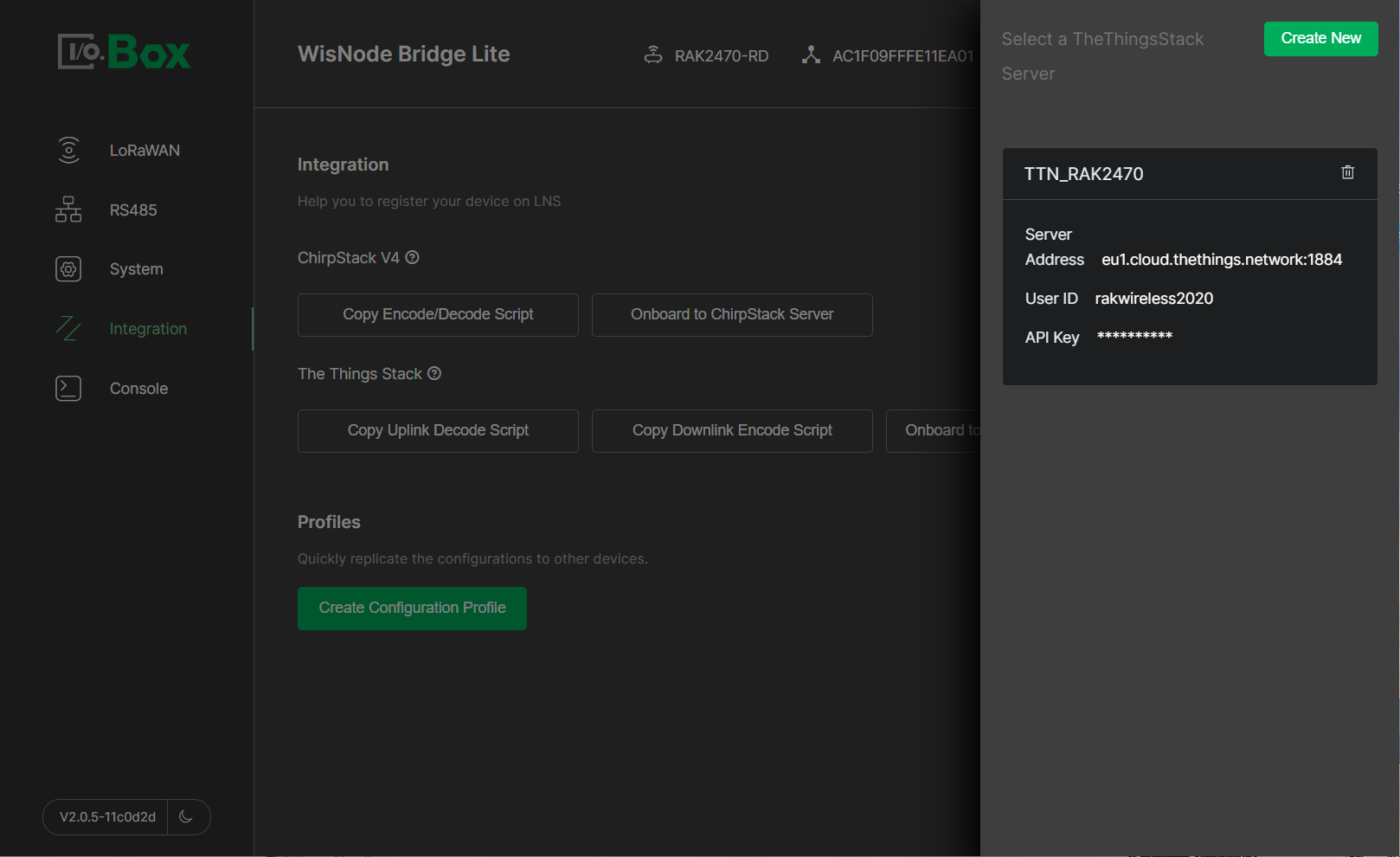Click the WisNode Bridge Lite title
The height and width of the screenshot is (857, 1400).
pyautogui.click(x=404, y=54)
